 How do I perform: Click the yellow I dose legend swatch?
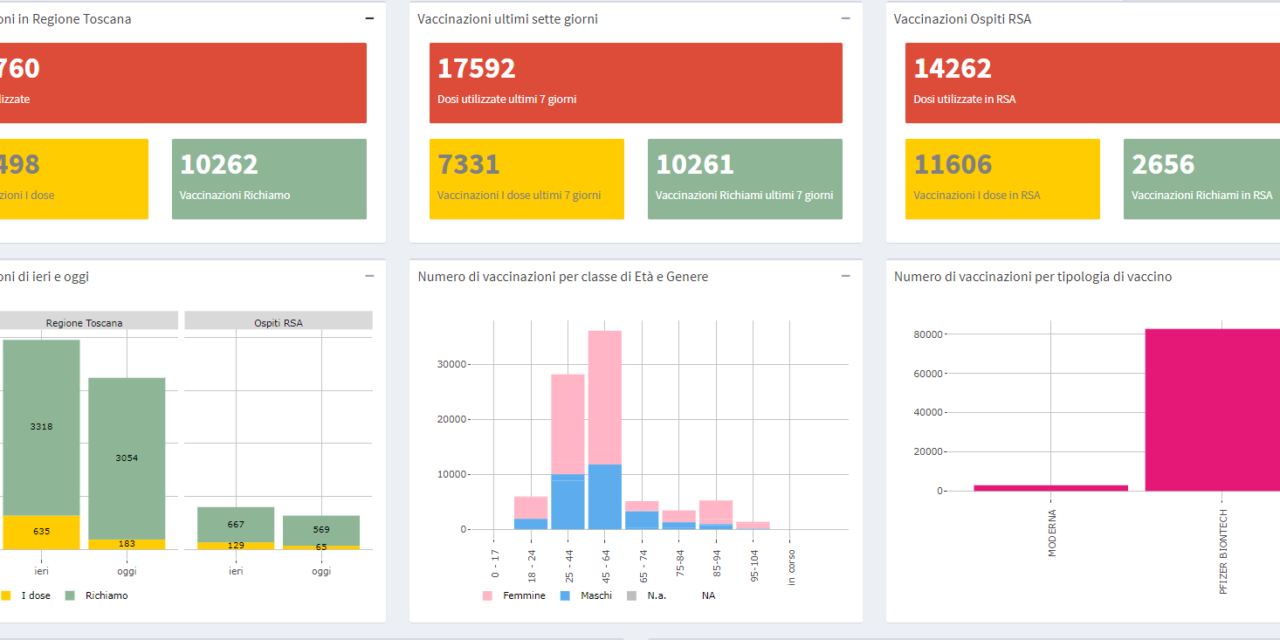pyautogui.click(x=6, y=595)
